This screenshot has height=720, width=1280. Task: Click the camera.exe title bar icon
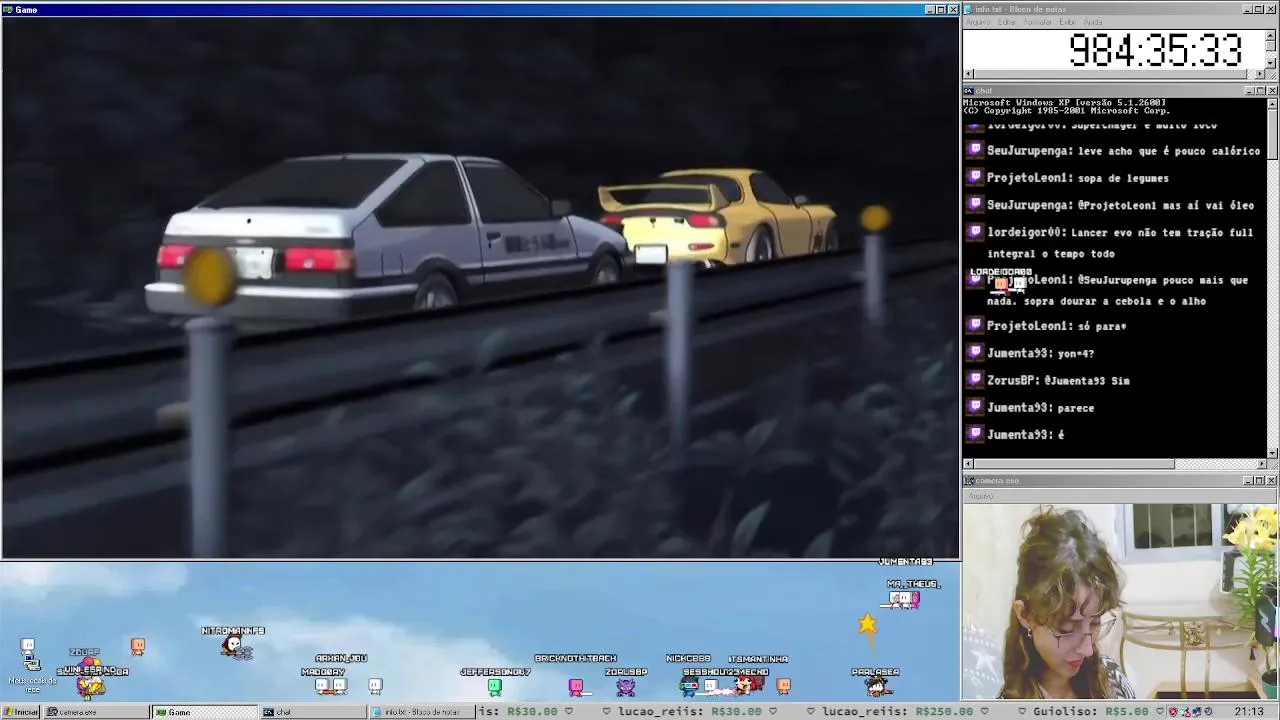coord(969,481)
